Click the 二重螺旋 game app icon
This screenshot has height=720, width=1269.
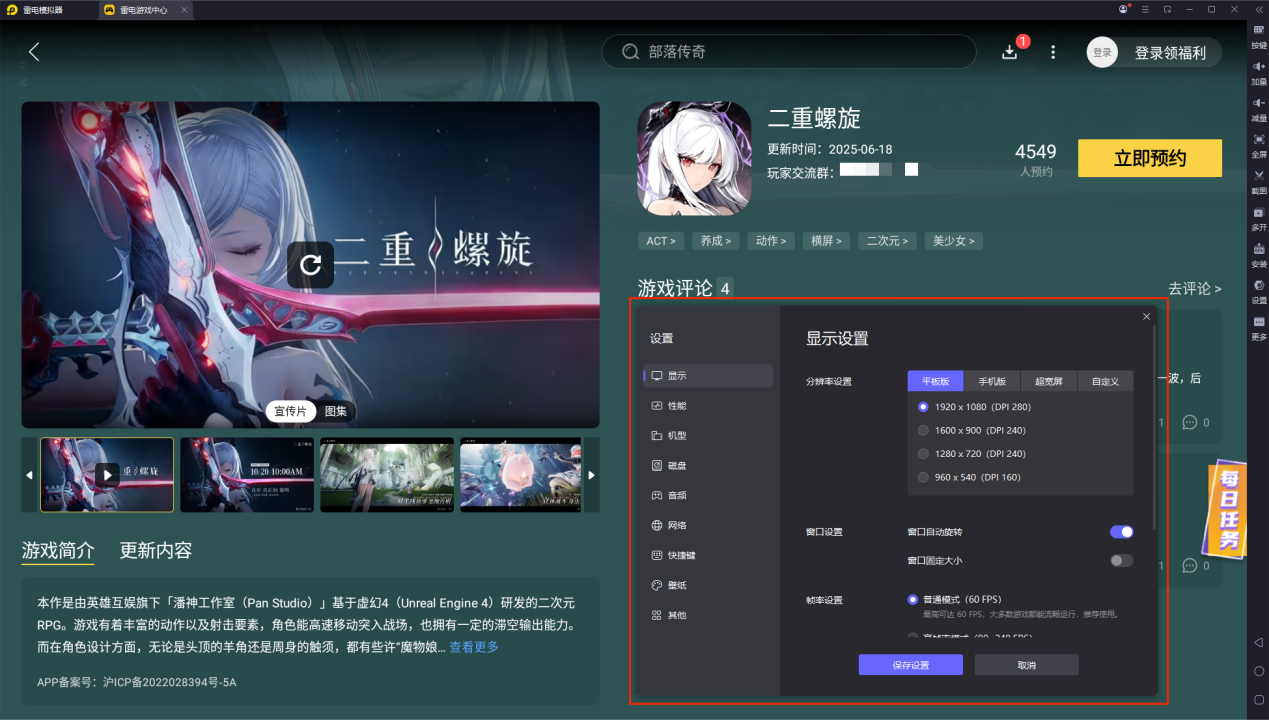pyautogui.click(x=694, y=158)
